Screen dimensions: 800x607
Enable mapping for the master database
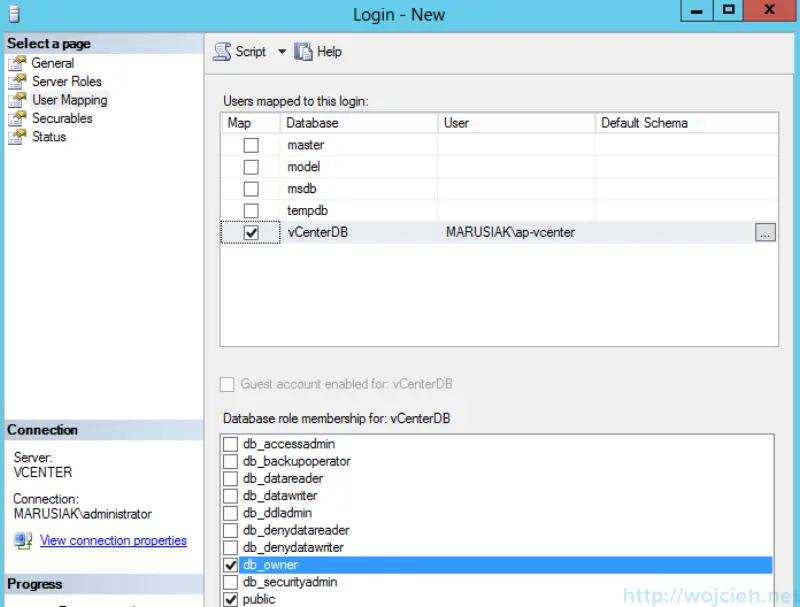click(x=249, y=145)
